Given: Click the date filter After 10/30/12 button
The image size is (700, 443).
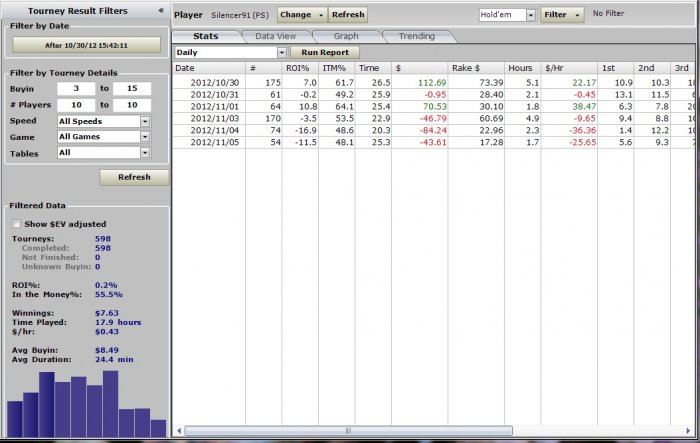Looking at the screenshot, I should pos(86,45).
